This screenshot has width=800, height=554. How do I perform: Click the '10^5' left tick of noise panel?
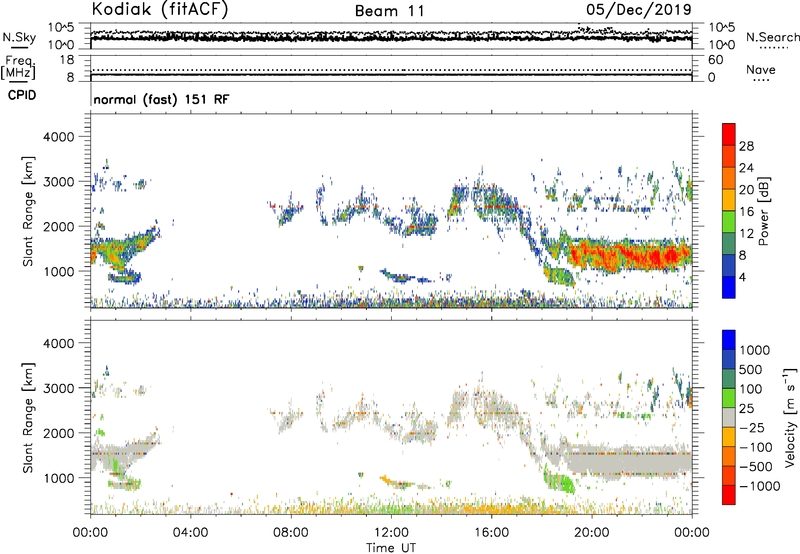[61, 27]
